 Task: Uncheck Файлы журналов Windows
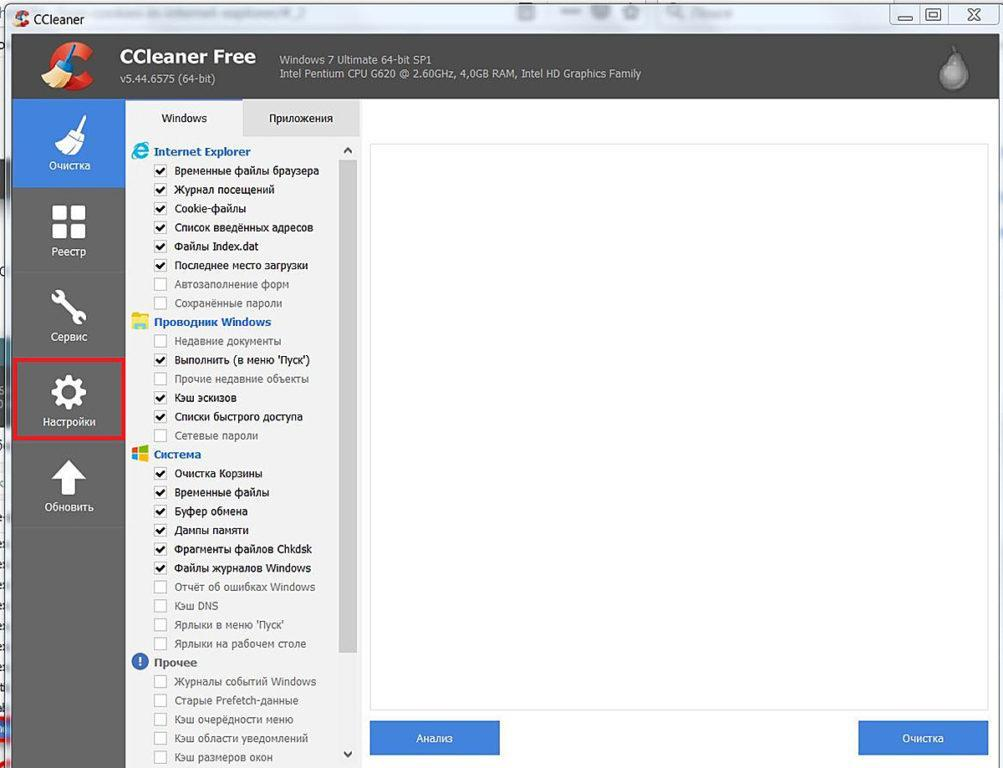pos(161,568)
